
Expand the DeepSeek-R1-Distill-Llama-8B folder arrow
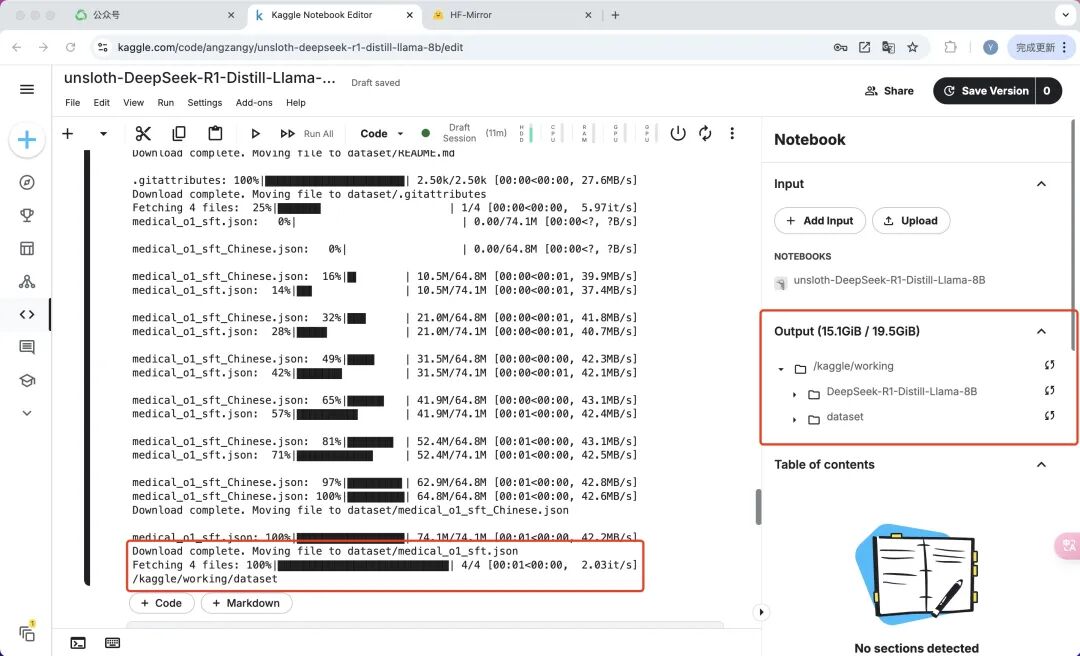[x=794, y=394]
